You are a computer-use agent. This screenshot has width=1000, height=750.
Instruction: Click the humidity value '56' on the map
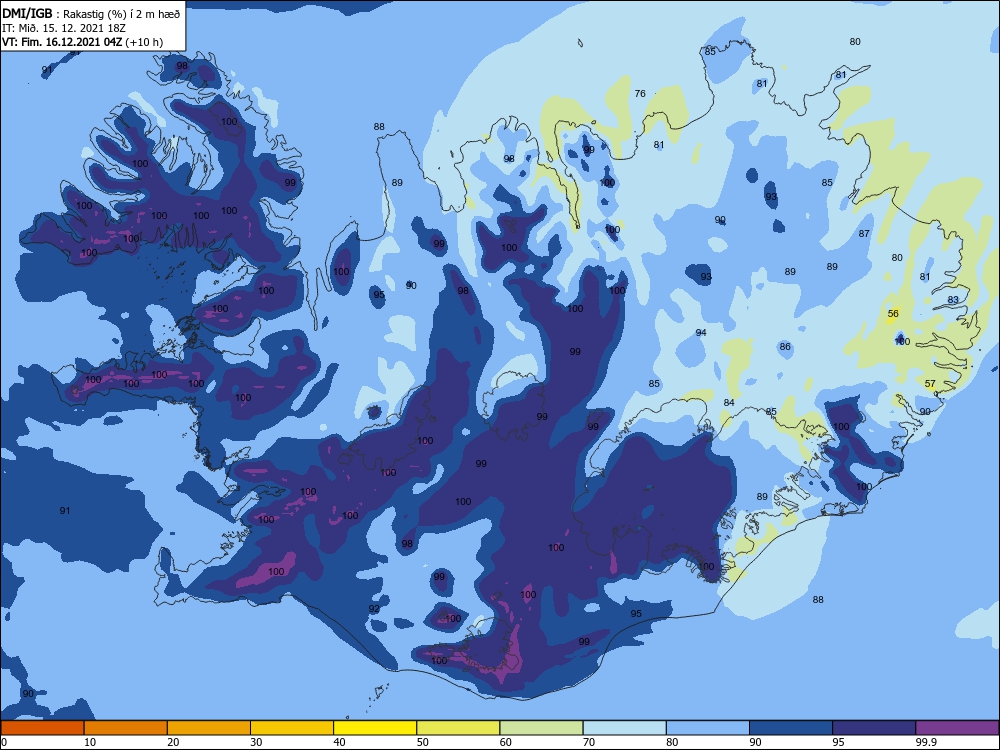893,313
